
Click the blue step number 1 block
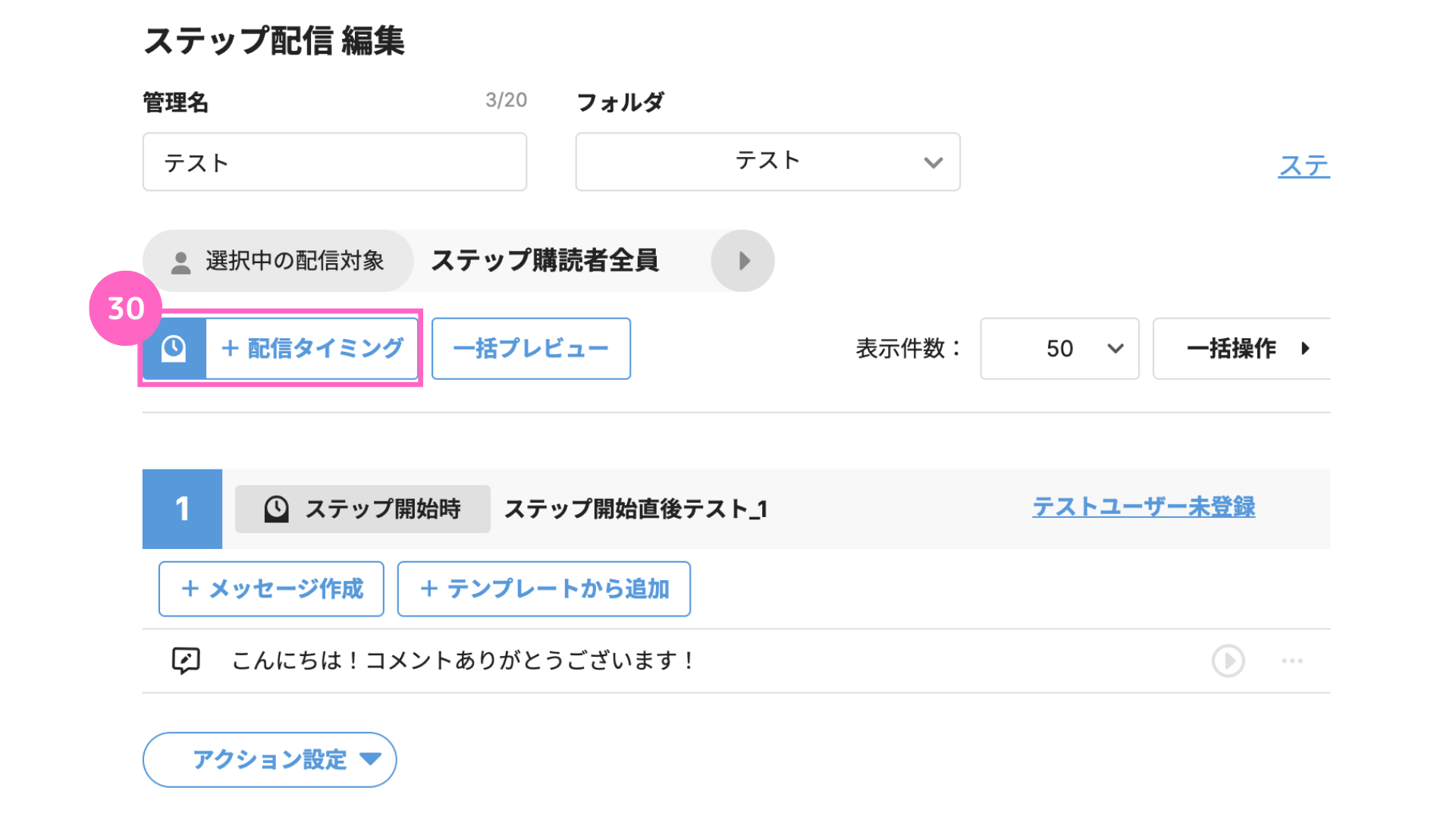[x=182, y=509]
